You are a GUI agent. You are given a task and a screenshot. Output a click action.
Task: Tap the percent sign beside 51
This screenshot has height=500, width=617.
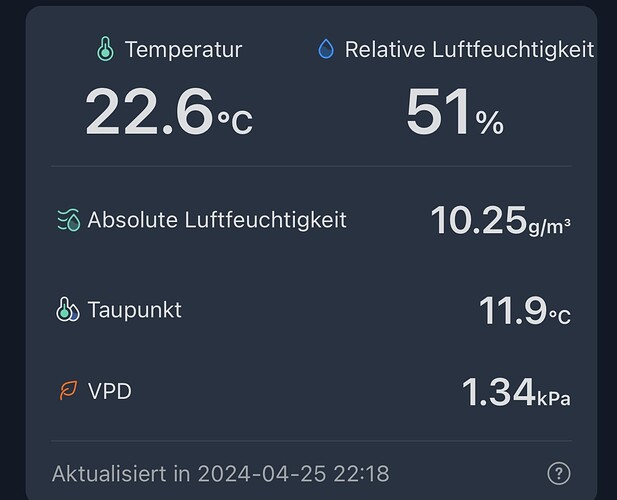[490, 122]
